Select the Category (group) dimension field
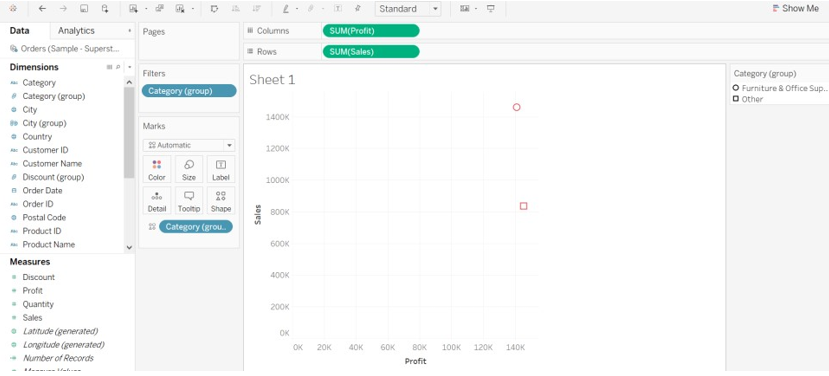 [x=53, y=96]
